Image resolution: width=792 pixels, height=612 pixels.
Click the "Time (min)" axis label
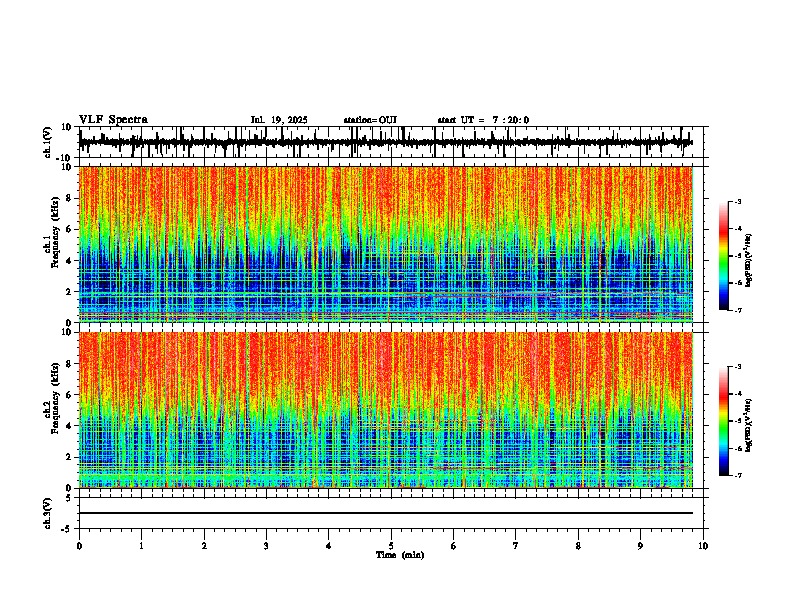click(400, 555)
